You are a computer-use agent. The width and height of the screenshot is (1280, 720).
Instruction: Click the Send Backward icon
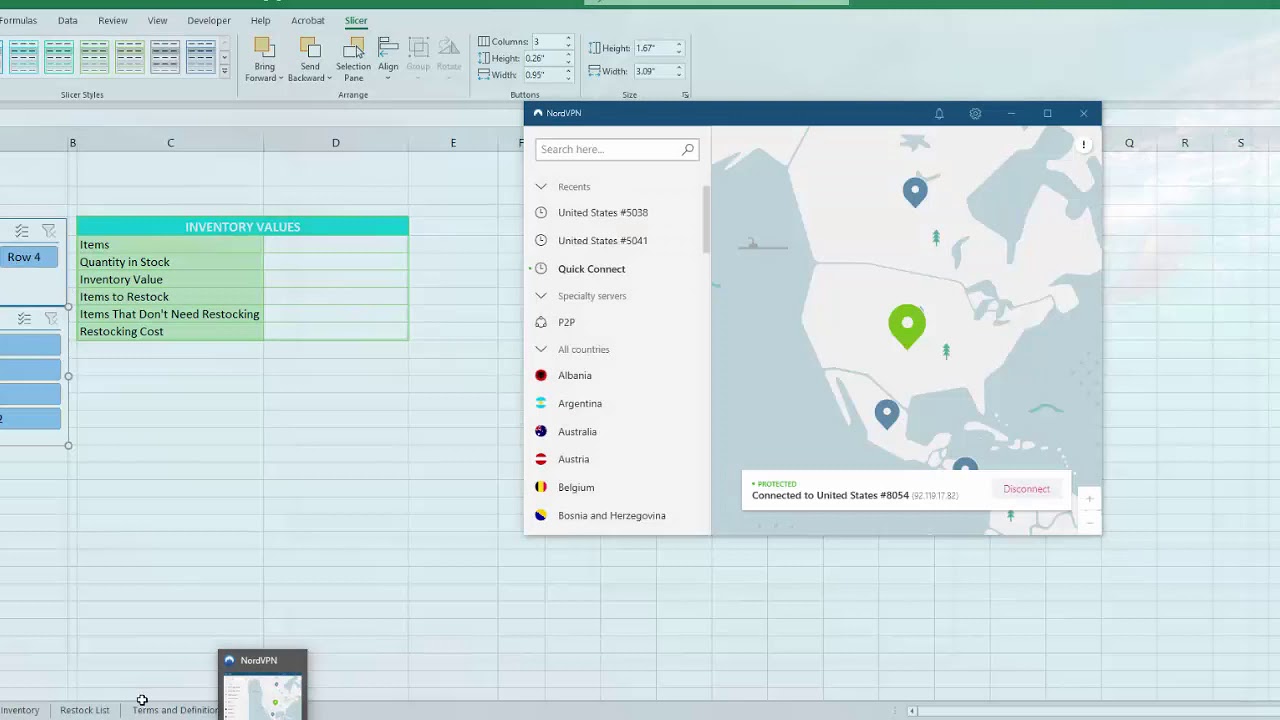point(310,47)
